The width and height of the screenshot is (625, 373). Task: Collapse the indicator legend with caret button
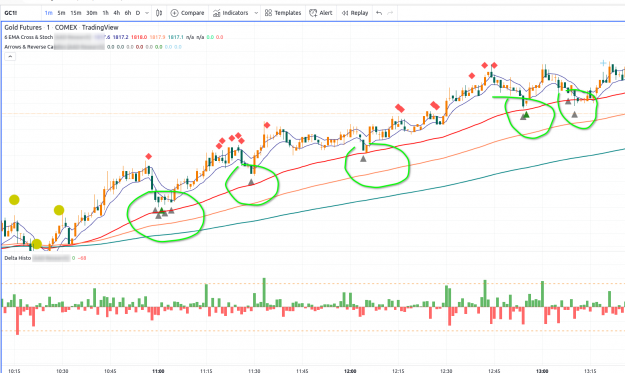click(x=10, y=57)
